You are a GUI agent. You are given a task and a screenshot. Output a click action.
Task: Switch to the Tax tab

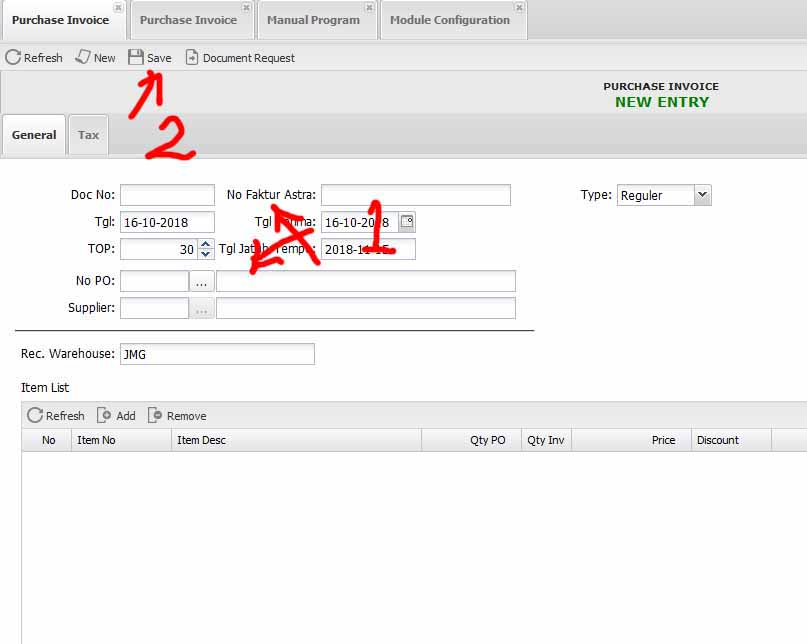tap(88, 135)
